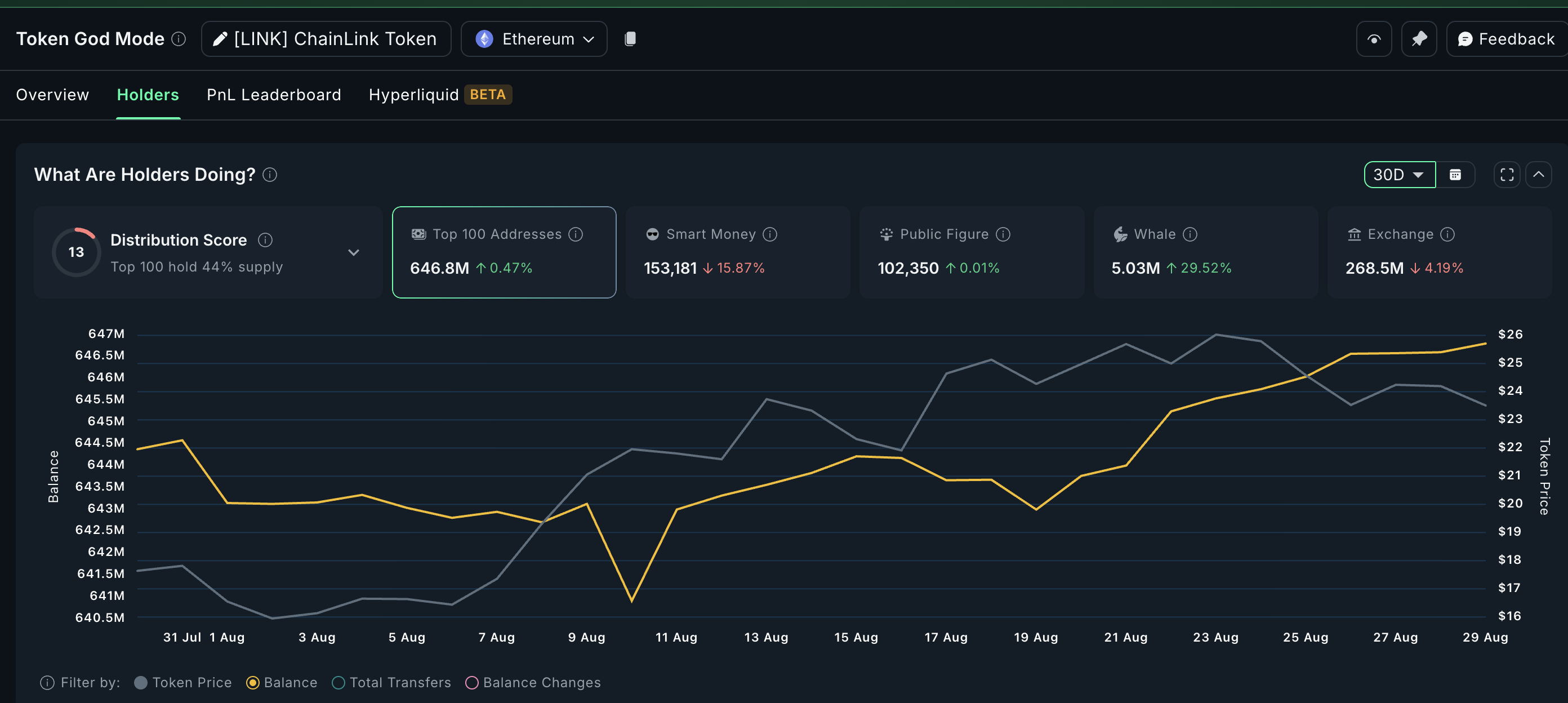1568x703 pixels.
Task: Select the calendar date range icon
Action: click(x=1456, y=175)
